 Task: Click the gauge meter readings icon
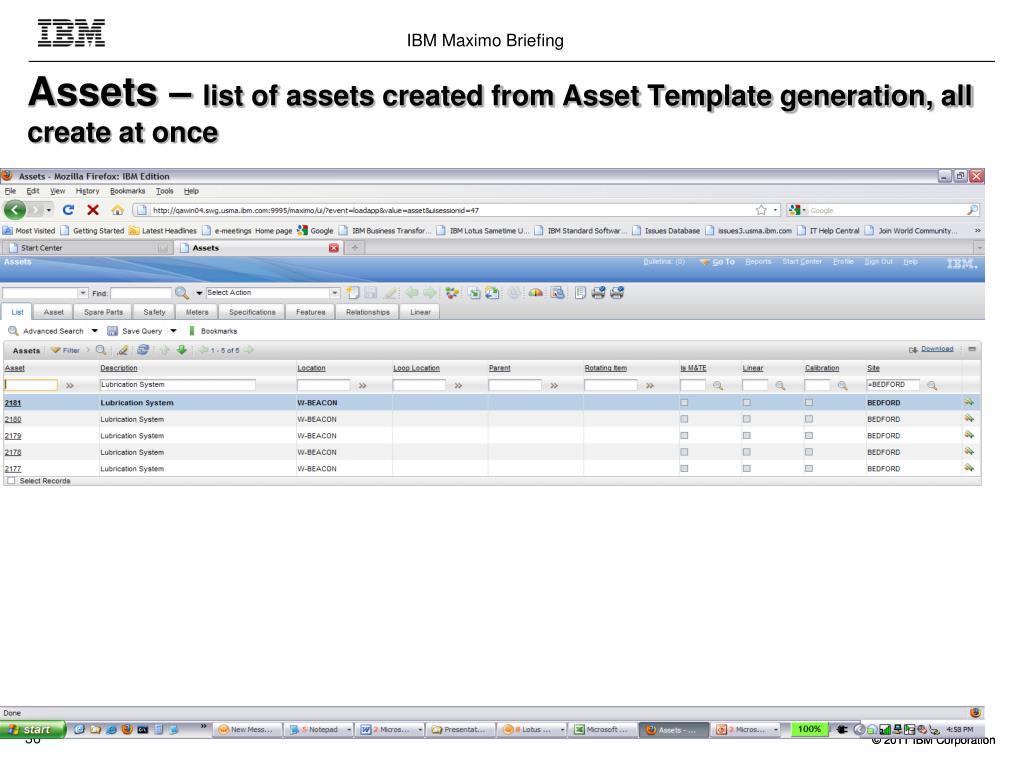[536, 293]
